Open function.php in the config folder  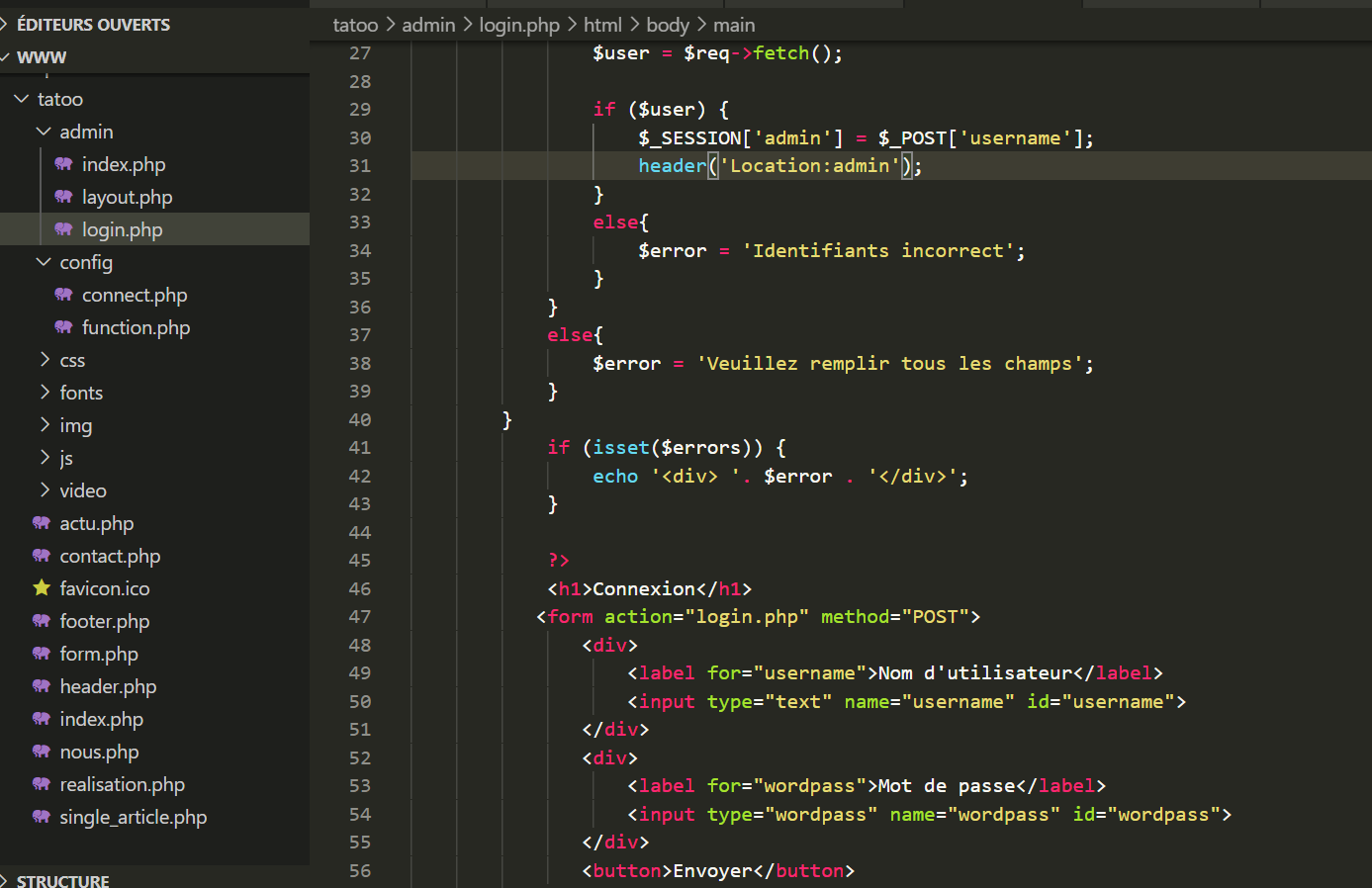(x=137, y=327)
